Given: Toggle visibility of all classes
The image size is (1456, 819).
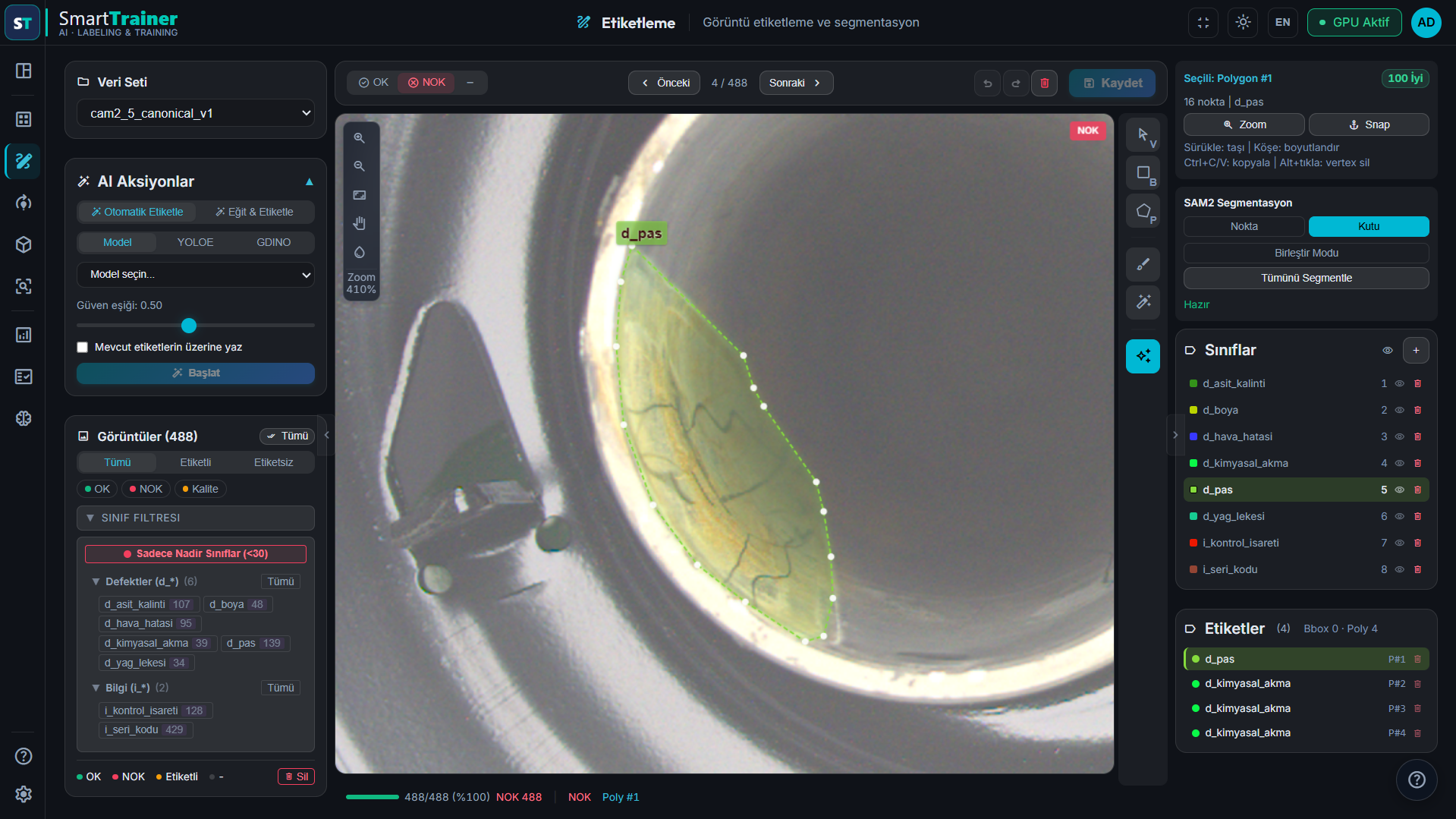Looking at the screenshot, I should click(1388, 351).
